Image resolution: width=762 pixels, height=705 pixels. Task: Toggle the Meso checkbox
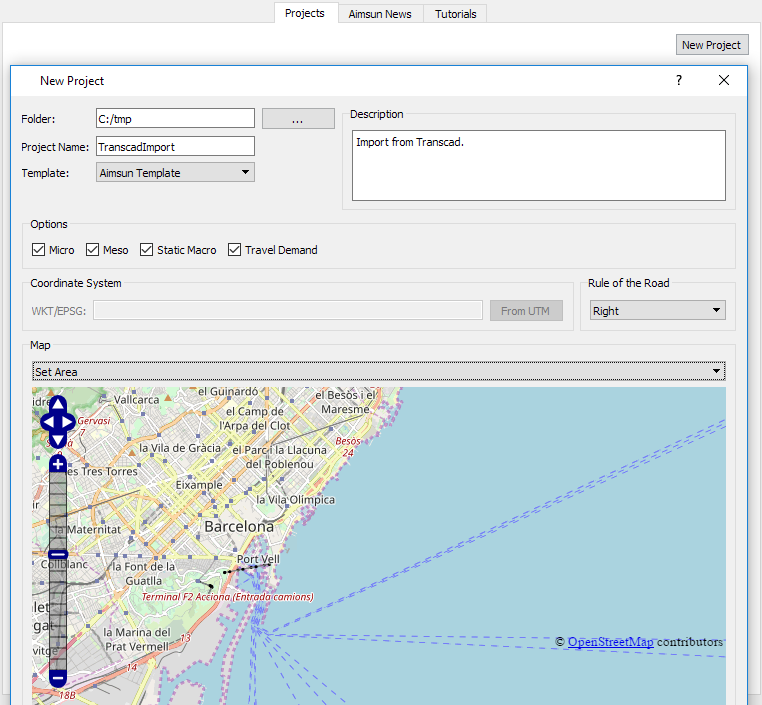93,250
